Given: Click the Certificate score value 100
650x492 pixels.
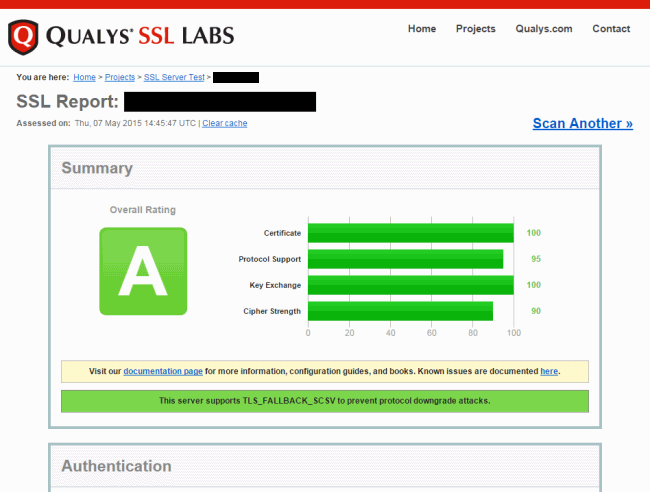Looking at the screenshot, I should pos(534,233).
